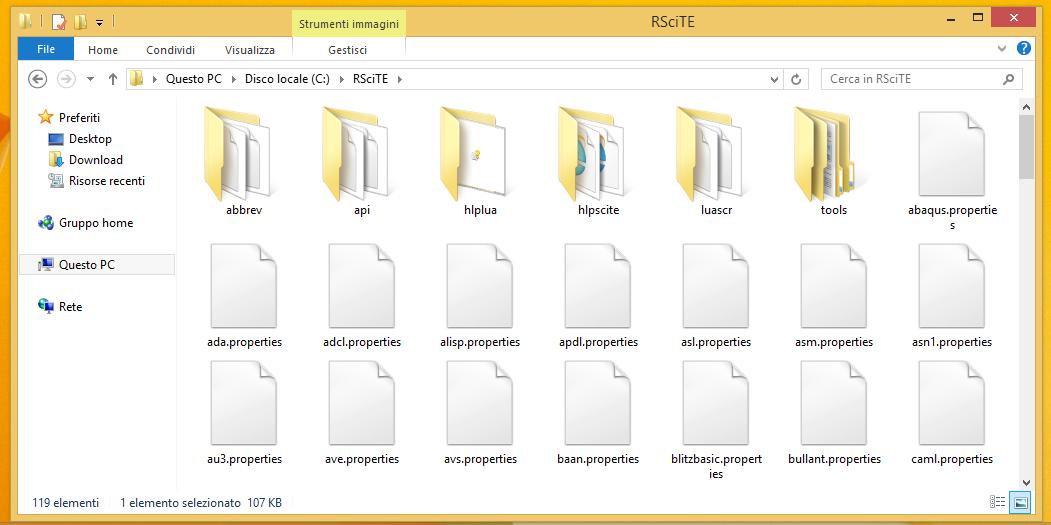Open the Help question mark icon

point(1024,48)
